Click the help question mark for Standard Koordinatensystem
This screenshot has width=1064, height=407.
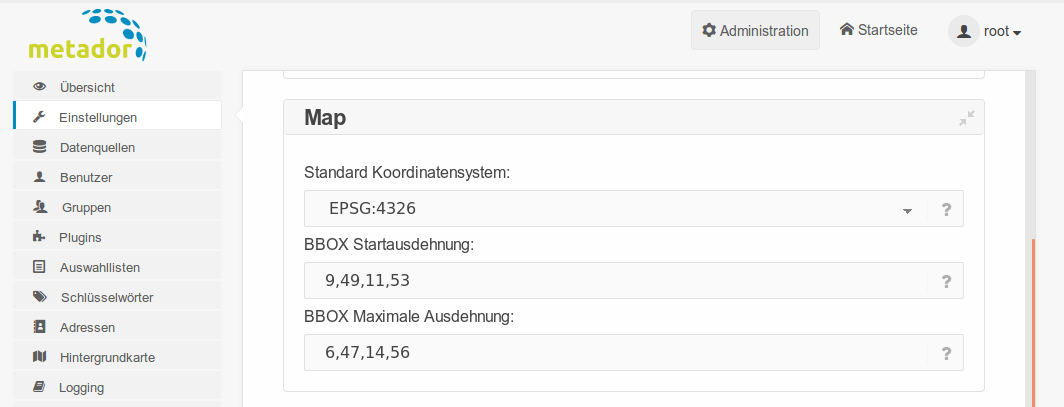point(946,210)
